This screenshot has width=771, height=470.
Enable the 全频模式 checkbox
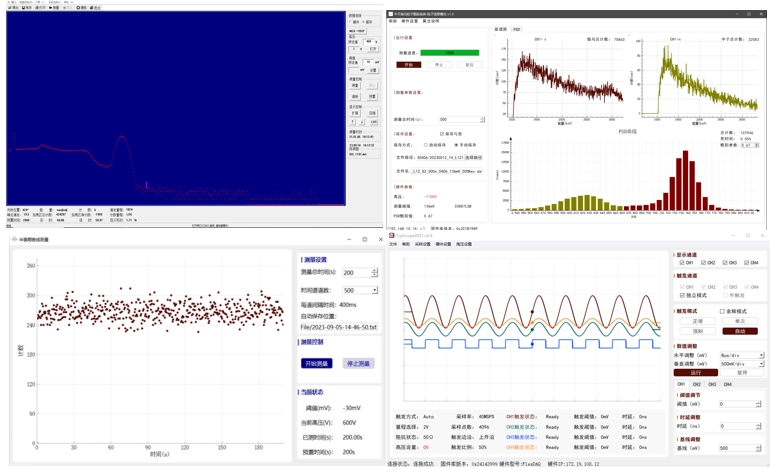(722, 311)
